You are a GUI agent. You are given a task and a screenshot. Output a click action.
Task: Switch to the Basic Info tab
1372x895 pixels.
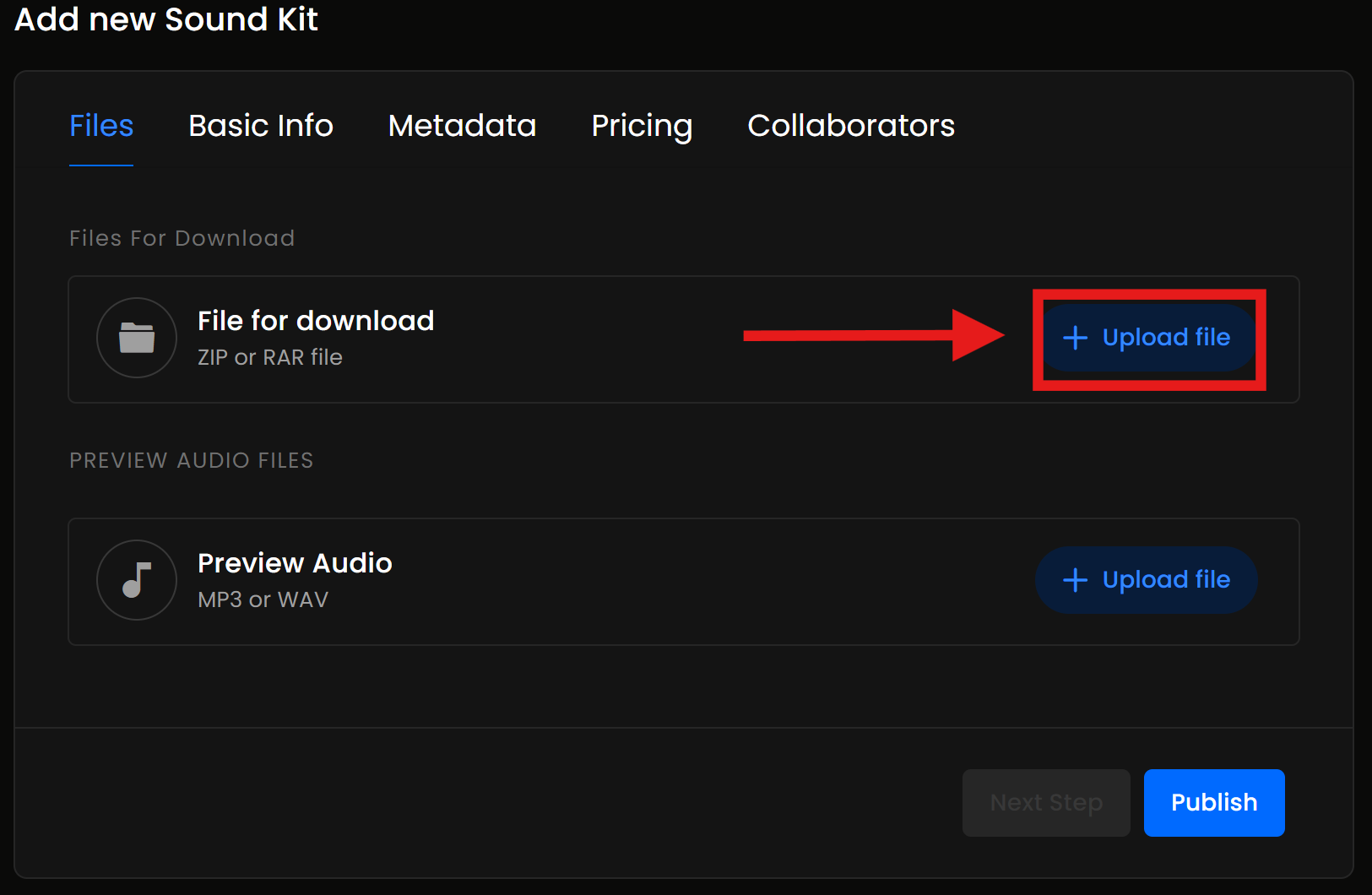coord(261,126)
